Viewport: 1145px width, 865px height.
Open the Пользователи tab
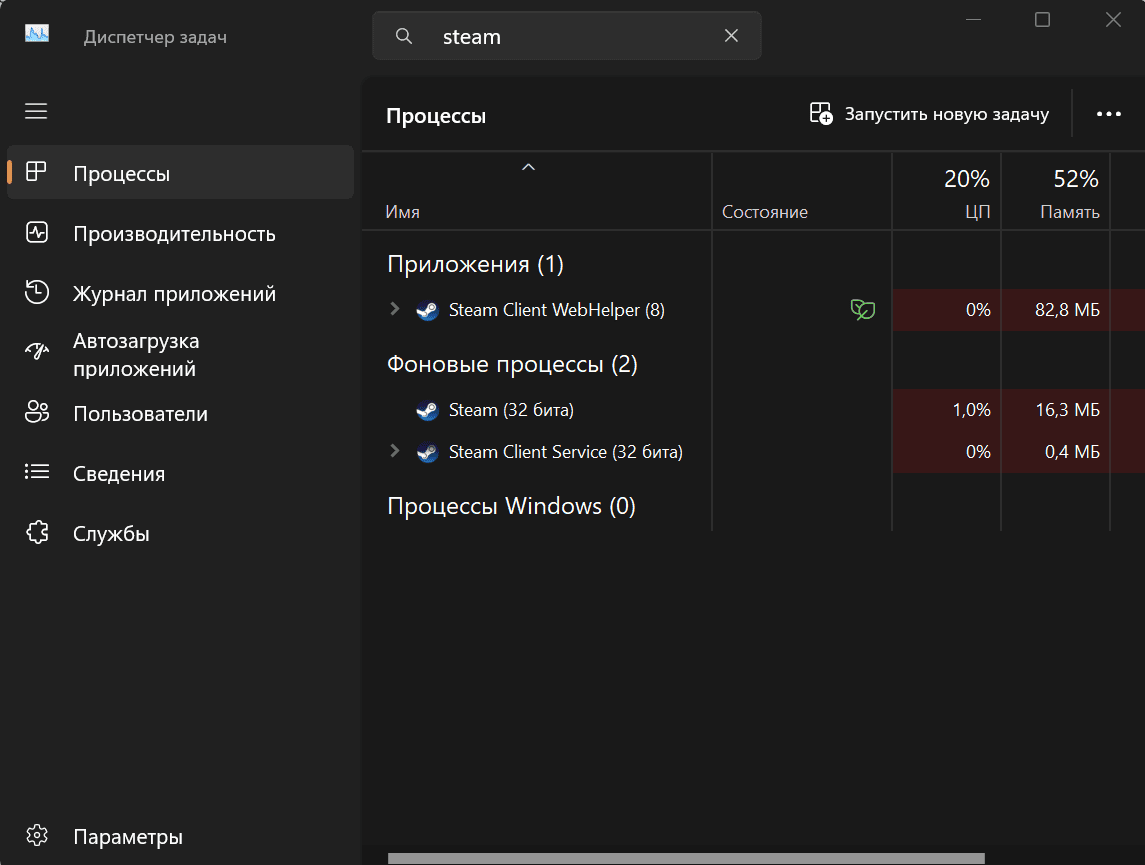pyautogui.click(x=180, y=414)
